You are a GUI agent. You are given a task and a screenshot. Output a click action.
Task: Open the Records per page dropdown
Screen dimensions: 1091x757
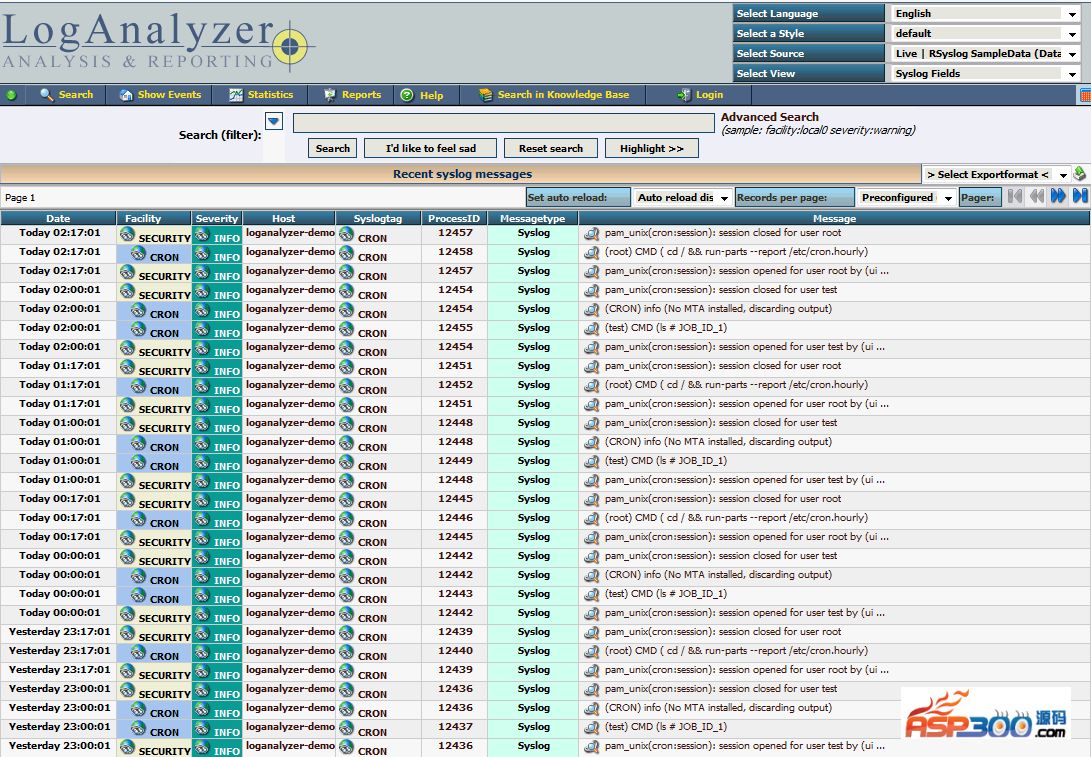point(907,197)
